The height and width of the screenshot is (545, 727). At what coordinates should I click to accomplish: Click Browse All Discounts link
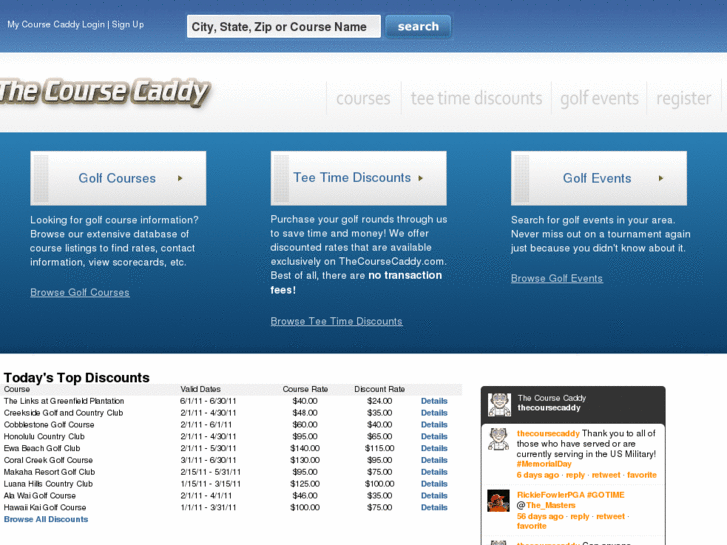46,519
